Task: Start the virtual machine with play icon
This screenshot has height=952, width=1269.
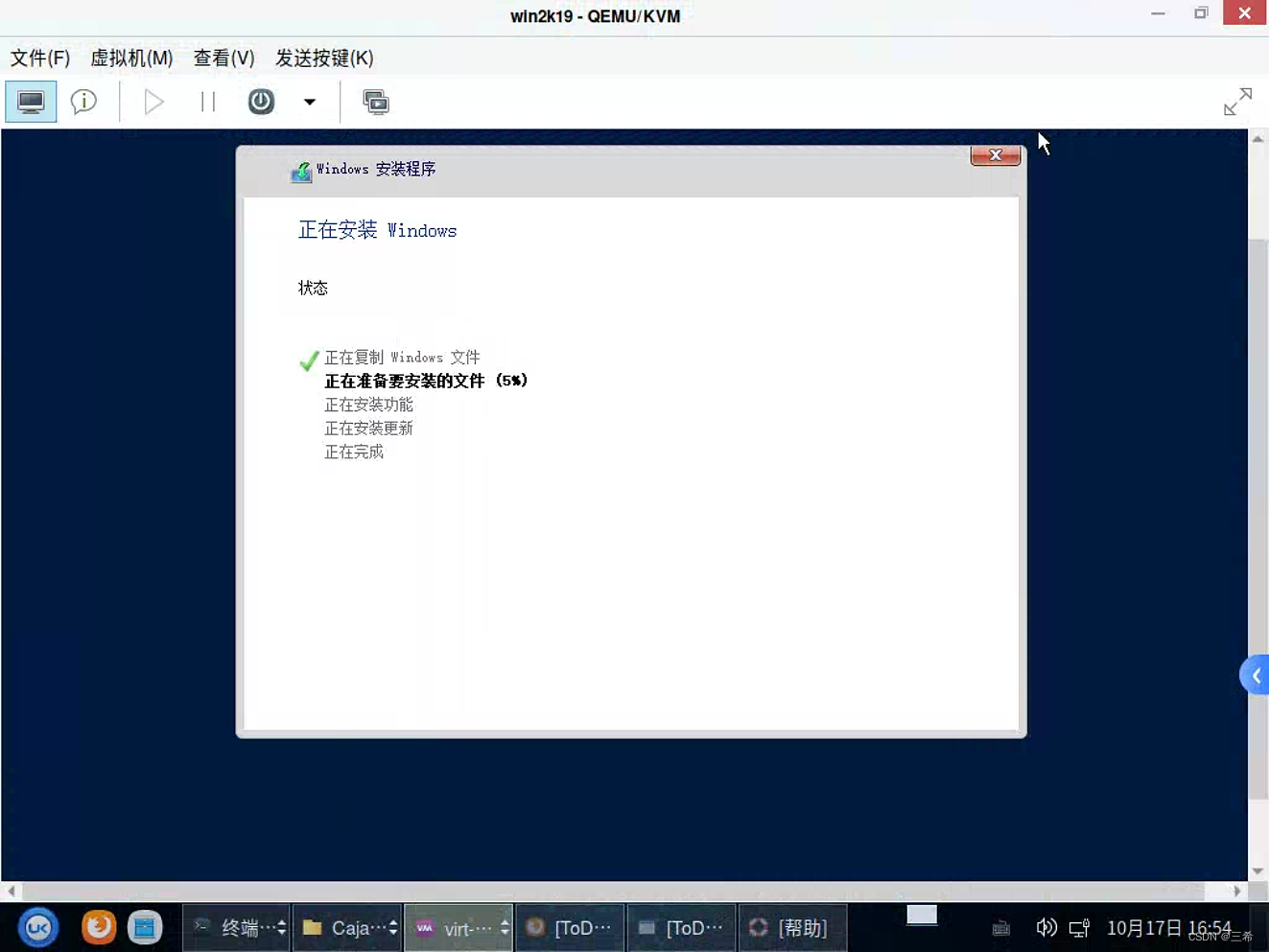Action: tap(153, 102)
